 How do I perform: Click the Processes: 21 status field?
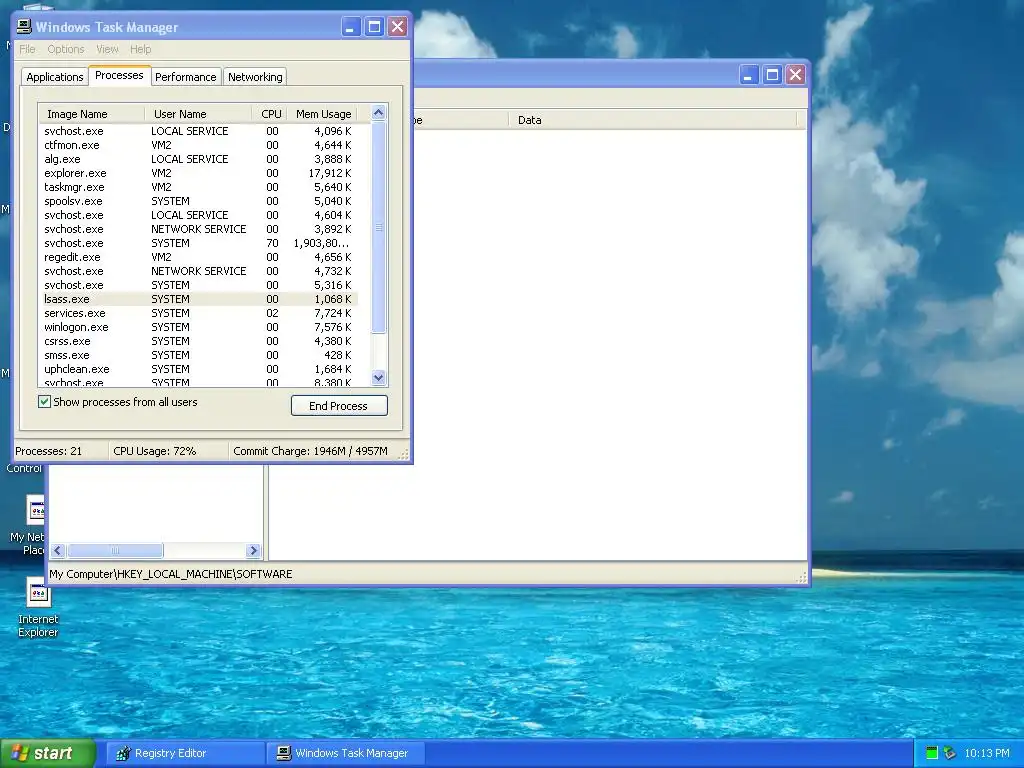click(61, 451)
